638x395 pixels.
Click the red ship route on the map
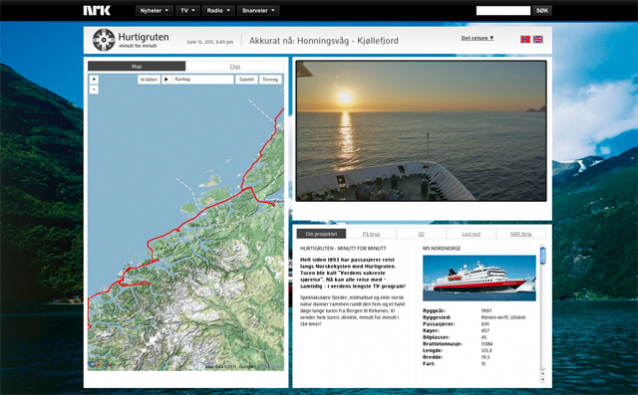pyautogui.click(x=206, y=208)
